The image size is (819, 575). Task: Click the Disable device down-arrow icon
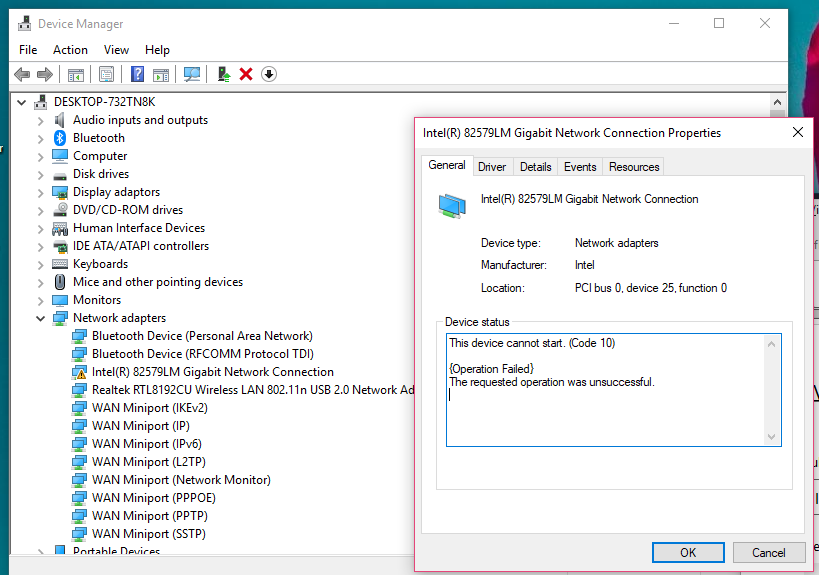[x=269, y=74]
